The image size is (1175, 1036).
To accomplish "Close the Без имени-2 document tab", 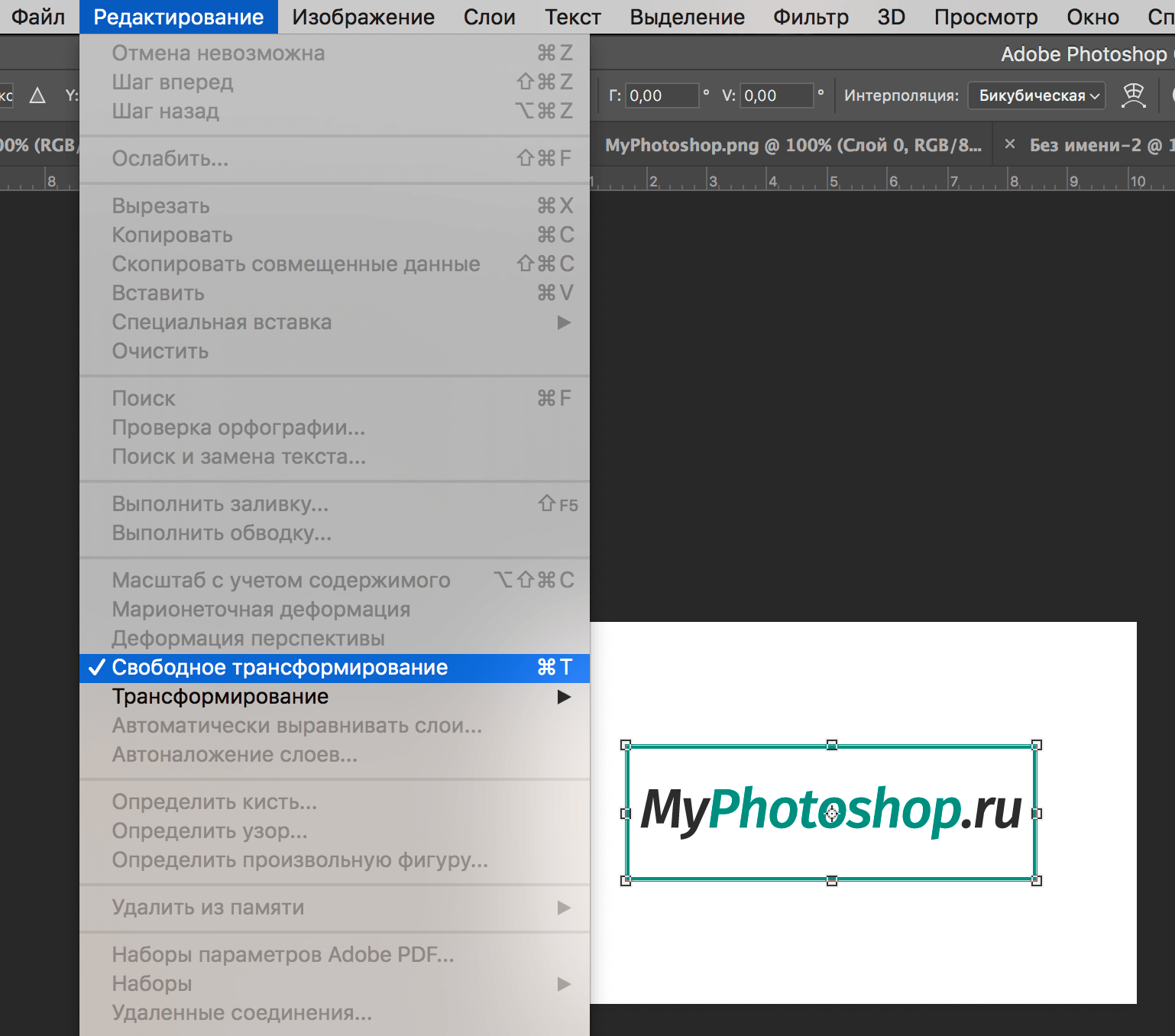I will [x=1010, y=144].
